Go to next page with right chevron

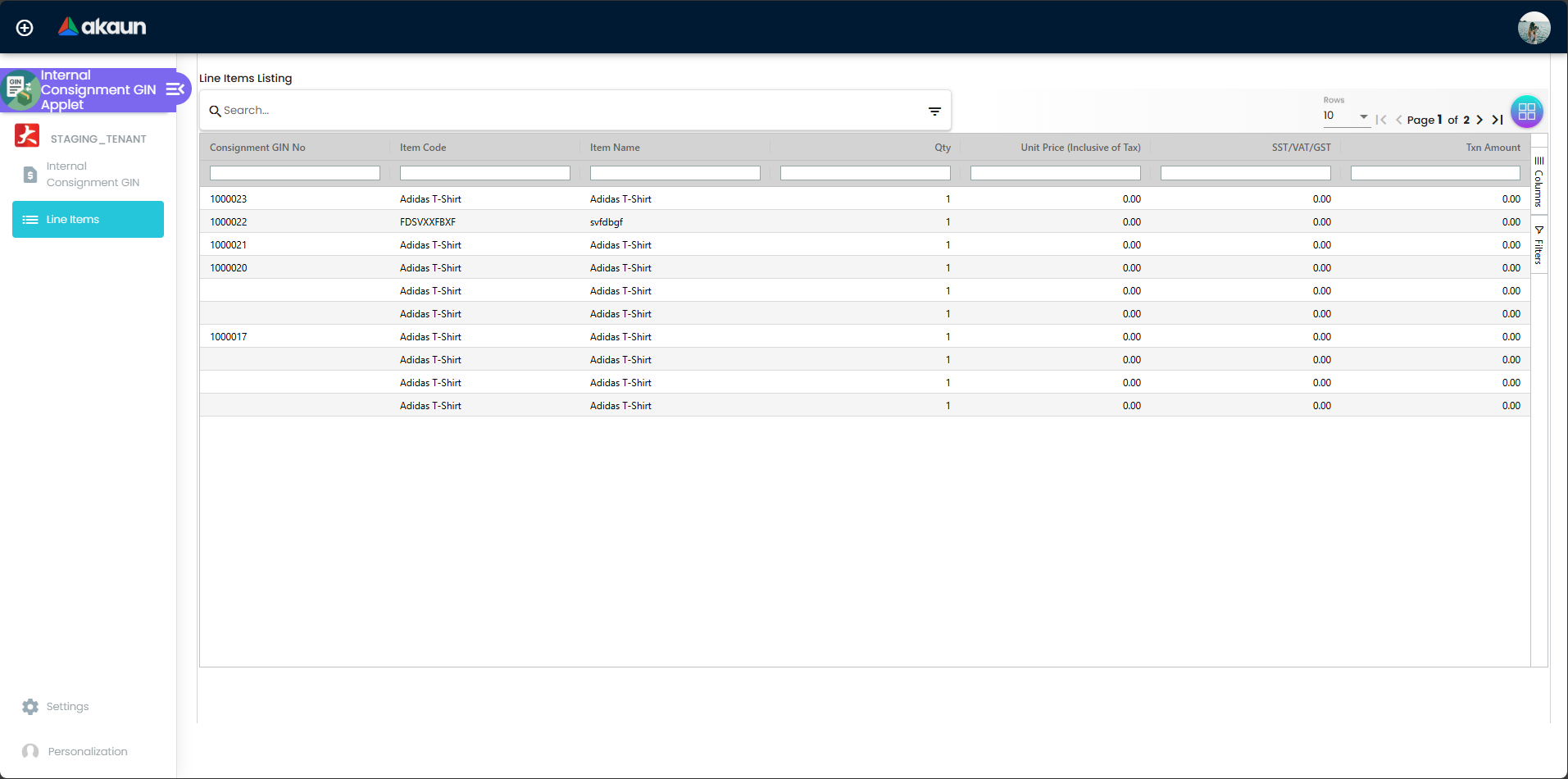pos(1479,120)
